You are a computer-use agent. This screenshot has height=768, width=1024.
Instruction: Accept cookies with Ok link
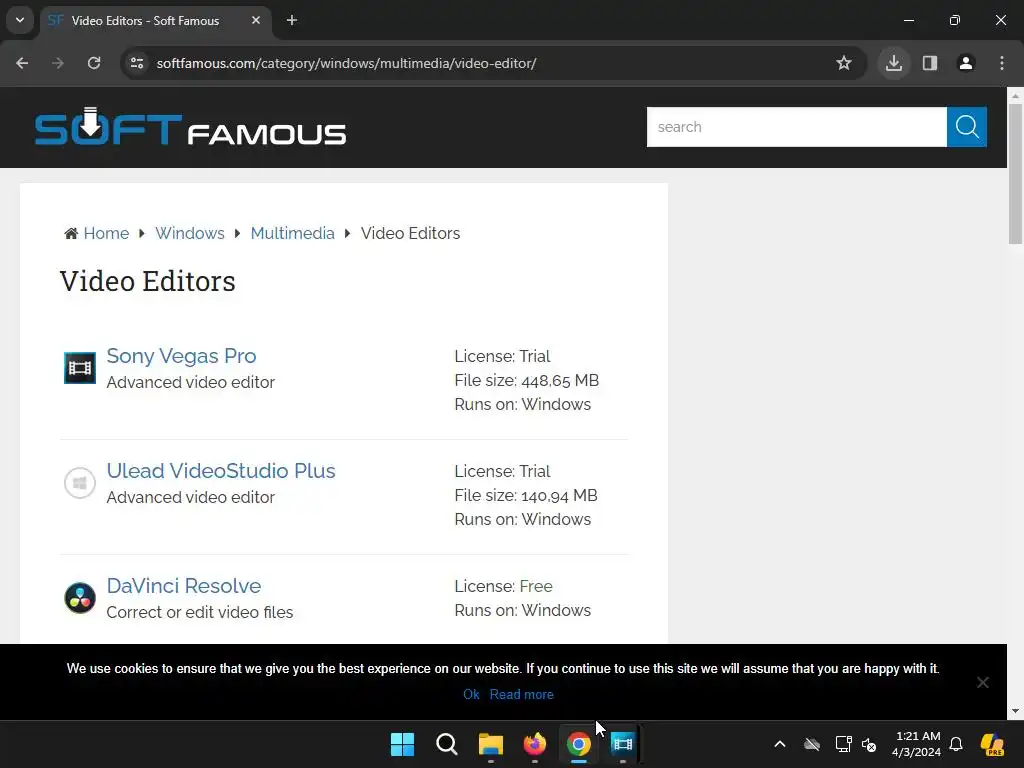[472, 694]
